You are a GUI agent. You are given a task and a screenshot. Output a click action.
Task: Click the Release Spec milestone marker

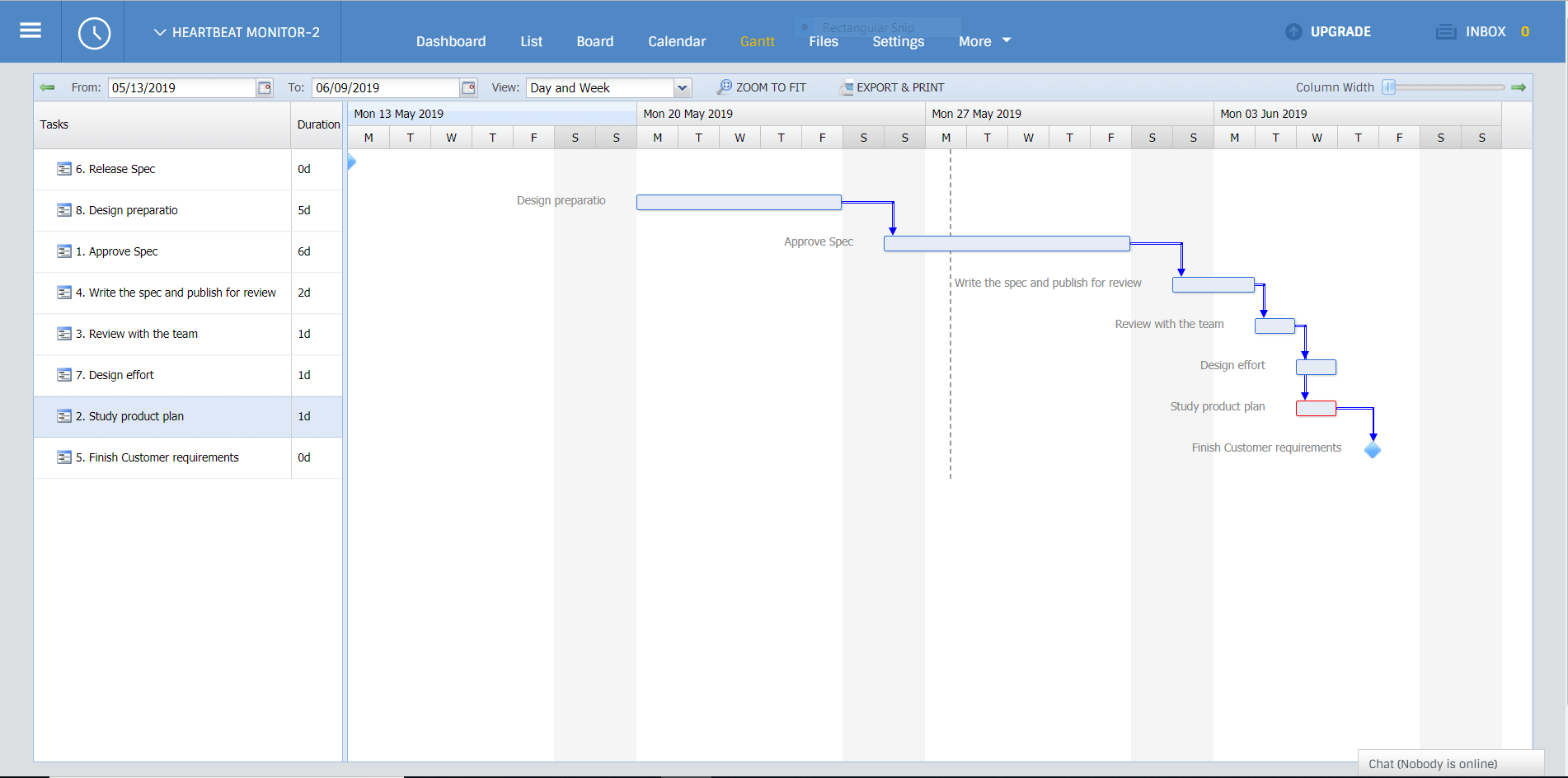pyautogui.click(x=351, y=162)
